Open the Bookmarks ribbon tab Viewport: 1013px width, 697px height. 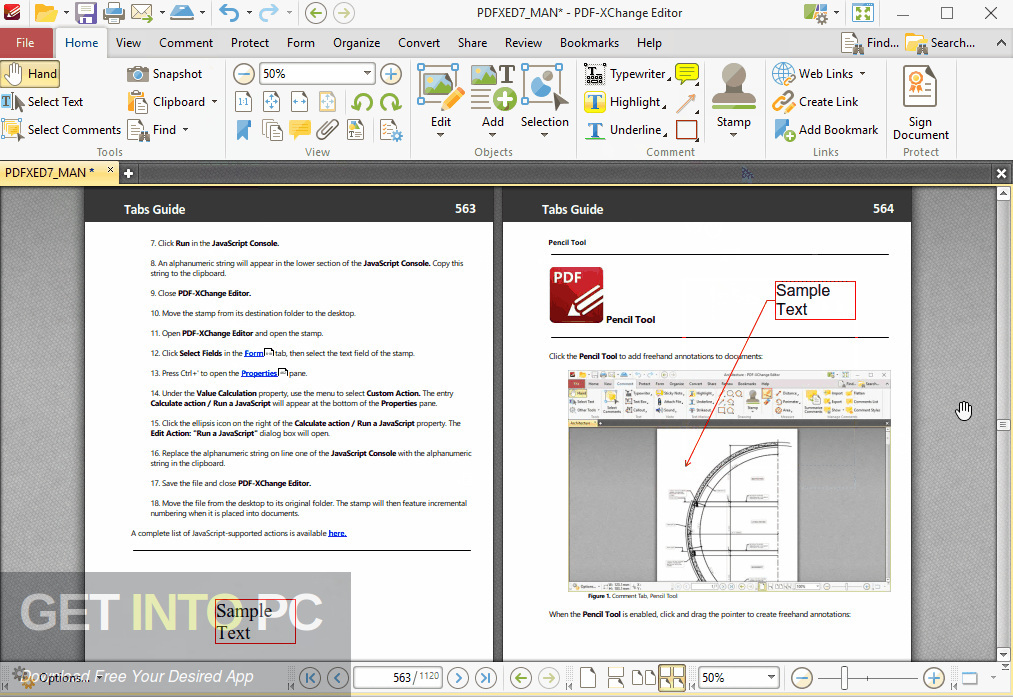pos(589,43)
